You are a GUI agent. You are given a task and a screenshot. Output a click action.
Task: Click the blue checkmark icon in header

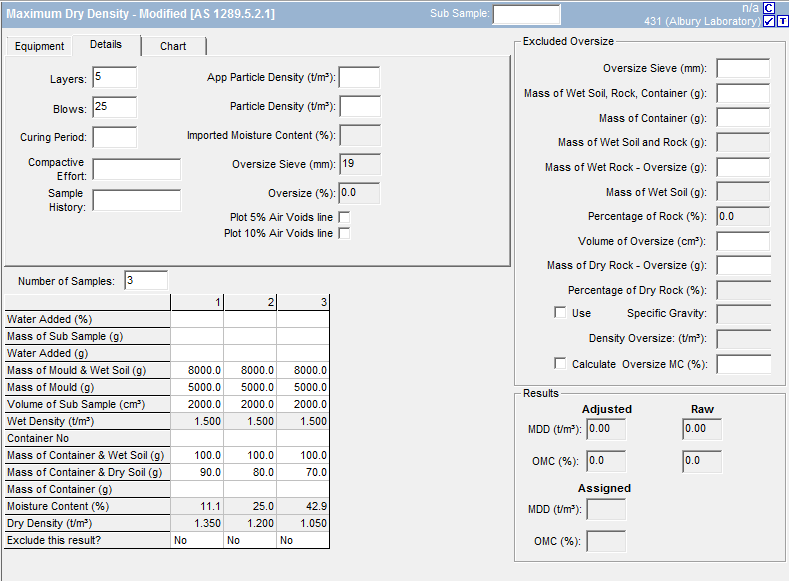coord(769,22)
